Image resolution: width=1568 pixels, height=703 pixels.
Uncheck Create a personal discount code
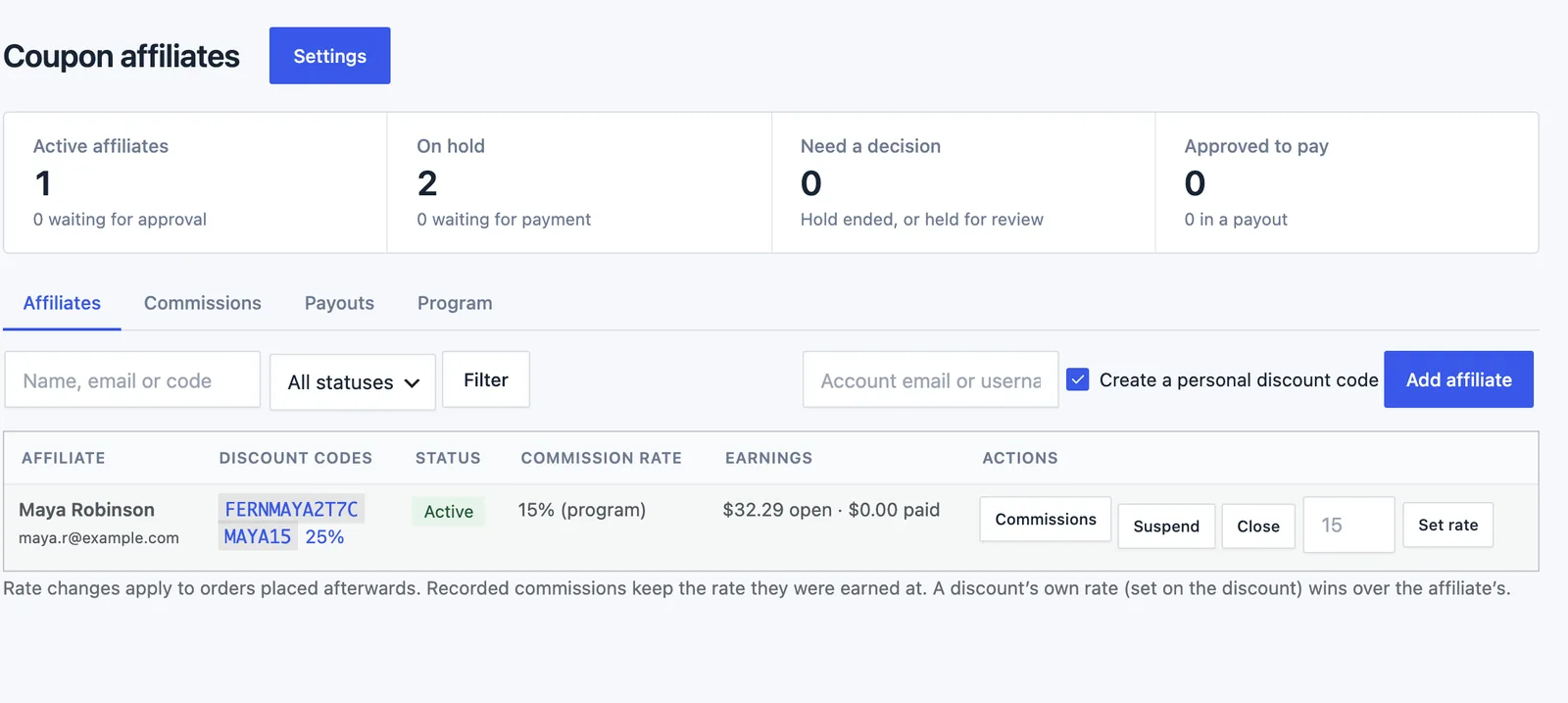click(x=1077, y=379)
